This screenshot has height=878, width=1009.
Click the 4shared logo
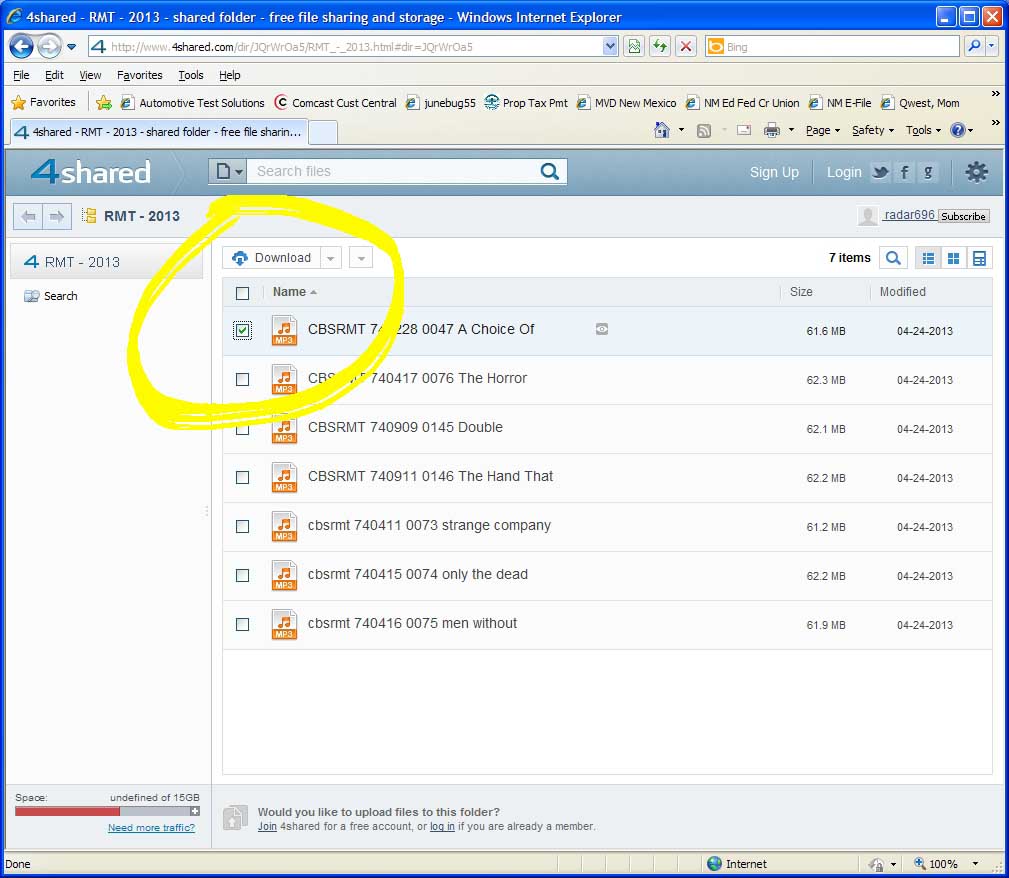tap(90, 172)
